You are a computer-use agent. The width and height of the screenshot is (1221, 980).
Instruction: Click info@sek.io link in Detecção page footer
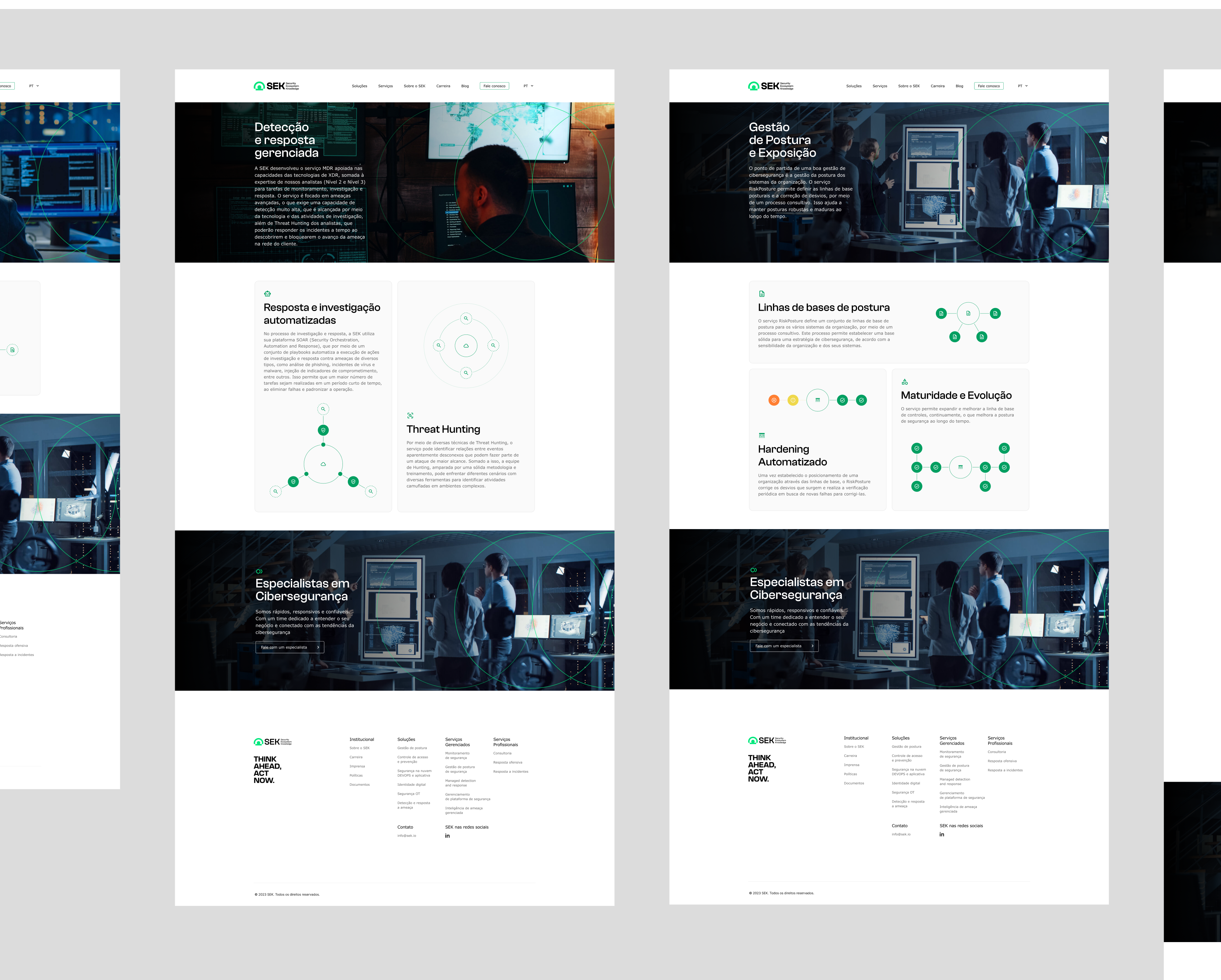pos(407,835)
